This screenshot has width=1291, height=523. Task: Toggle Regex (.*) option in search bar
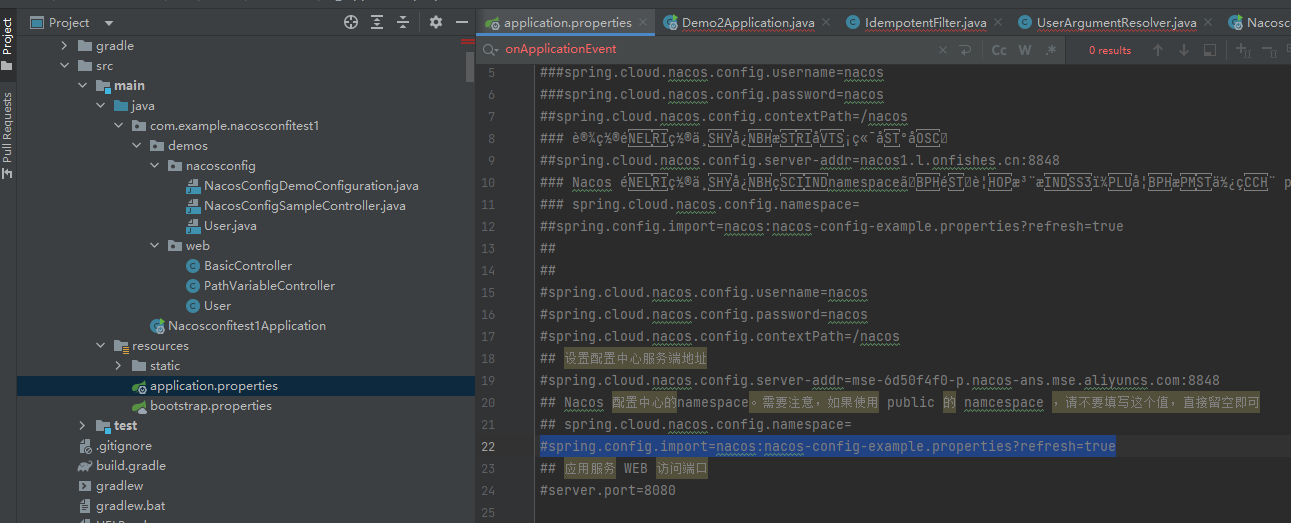click(x=1051, y=50)
